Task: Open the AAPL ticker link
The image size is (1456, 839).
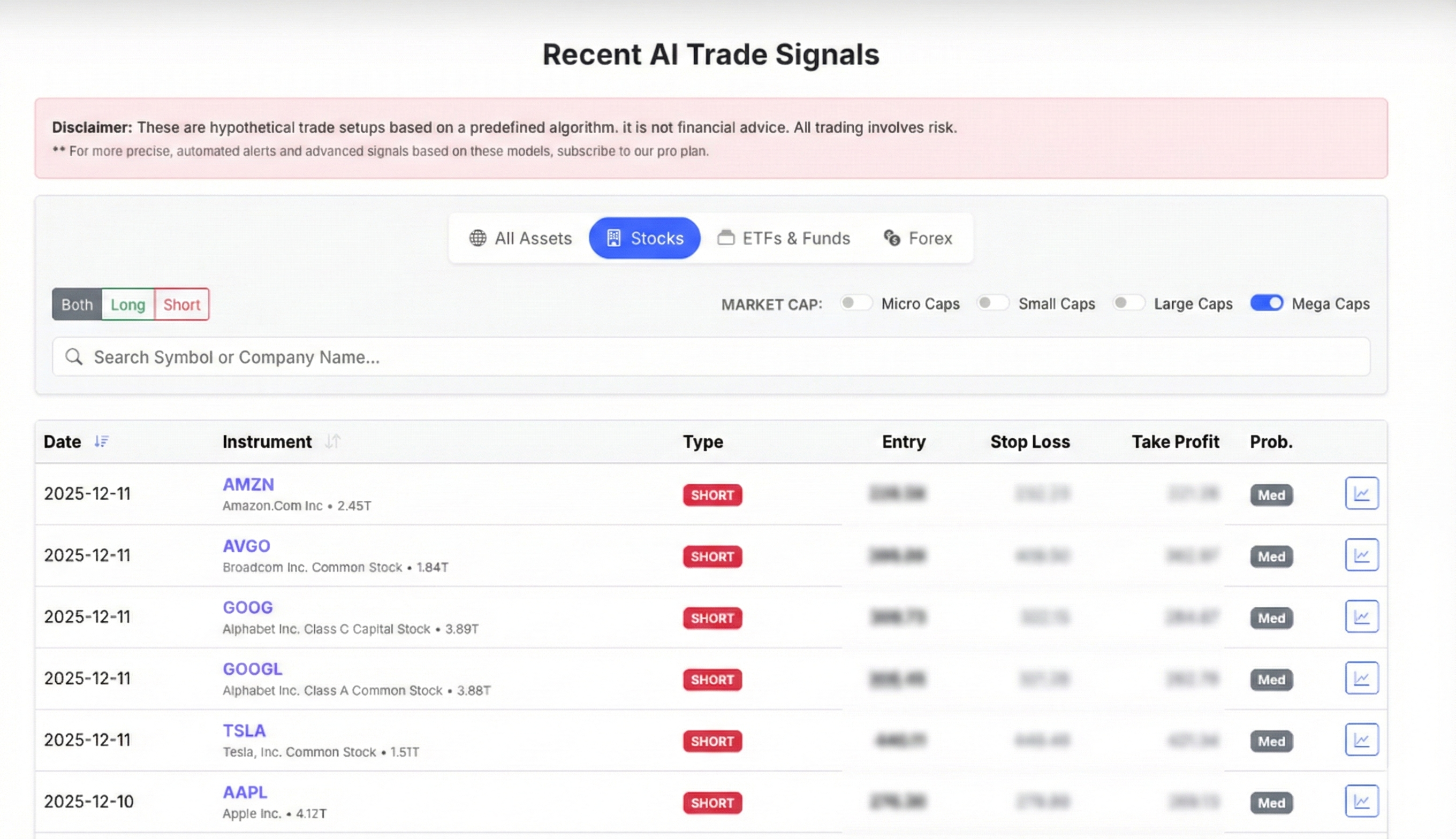Action: coord(245,792)
